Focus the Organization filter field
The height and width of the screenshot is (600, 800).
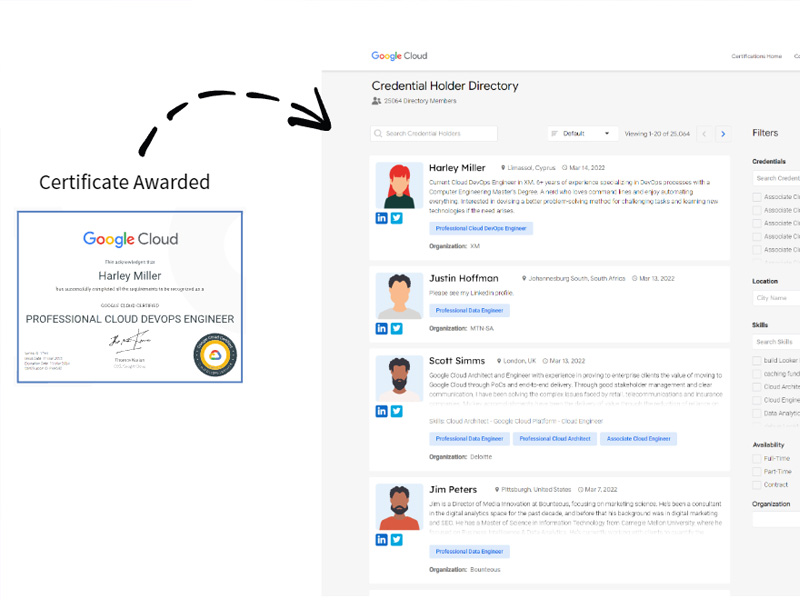tap(776, 520)
